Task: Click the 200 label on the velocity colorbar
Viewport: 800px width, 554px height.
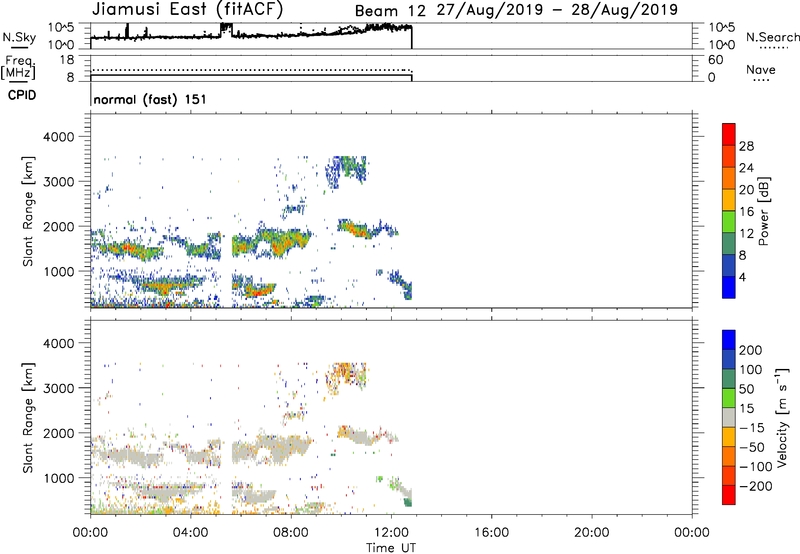Action: tap(751, 350)
